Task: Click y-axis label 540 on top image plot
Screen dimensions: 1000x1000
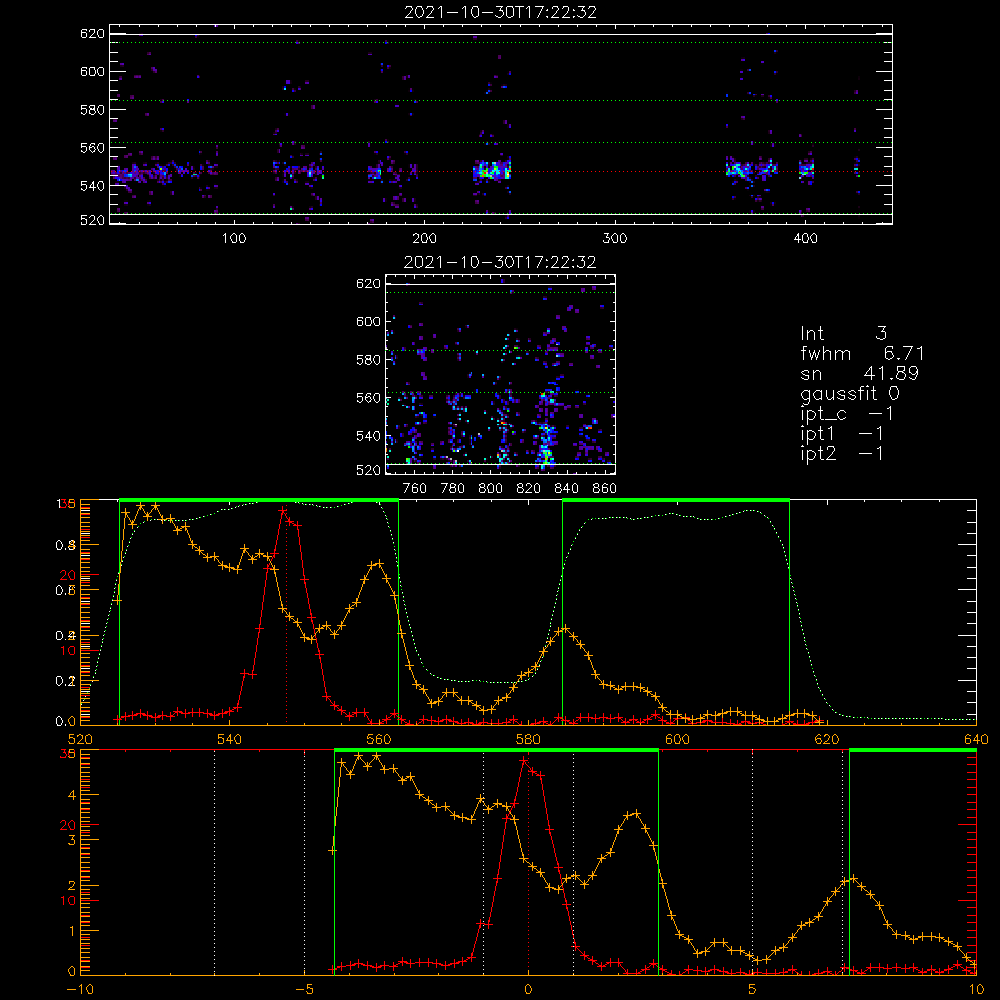Action: 92,186
